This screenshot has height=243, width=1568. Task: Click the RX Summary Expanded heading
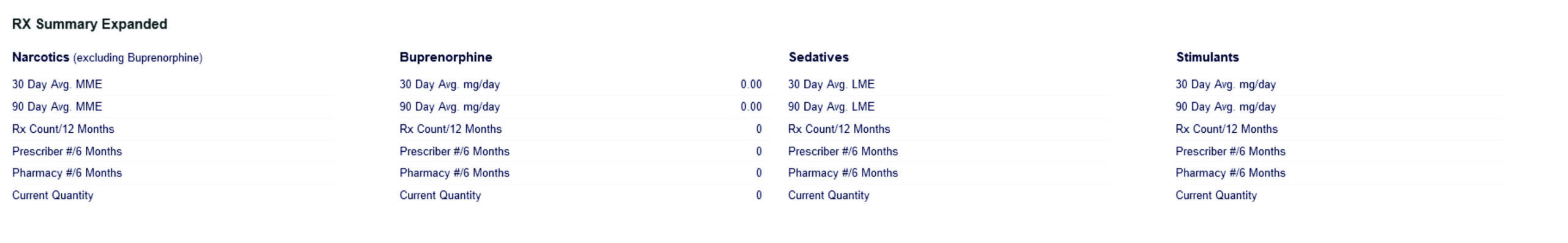click(x=89, y=24)
